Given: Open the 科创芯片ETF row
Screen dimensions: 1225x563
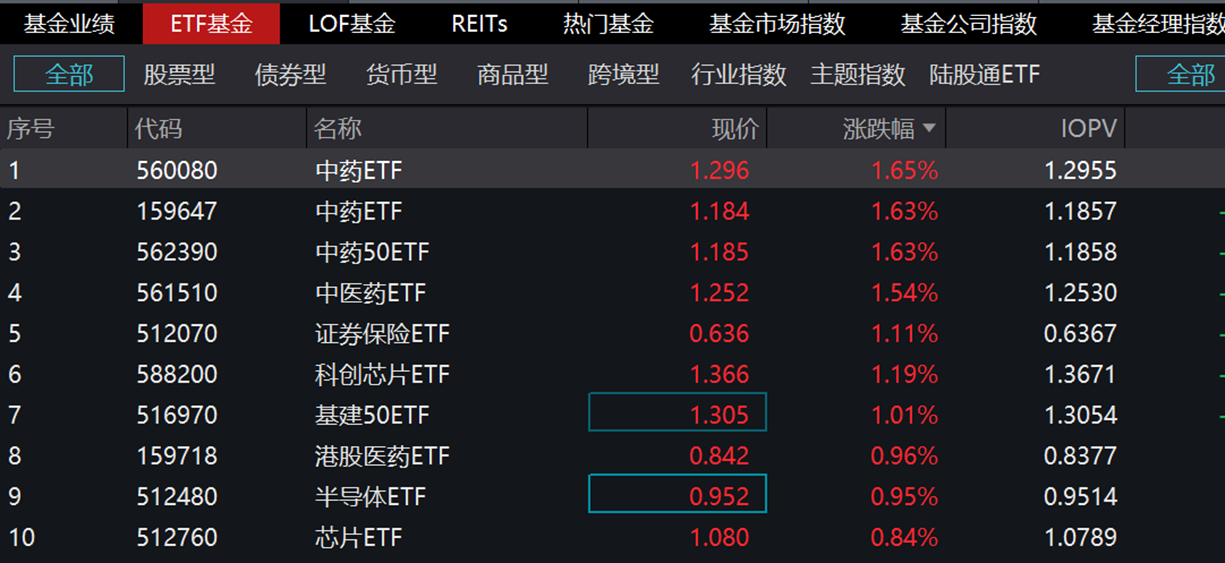Looking at the screenshot, I should point(612,374).
